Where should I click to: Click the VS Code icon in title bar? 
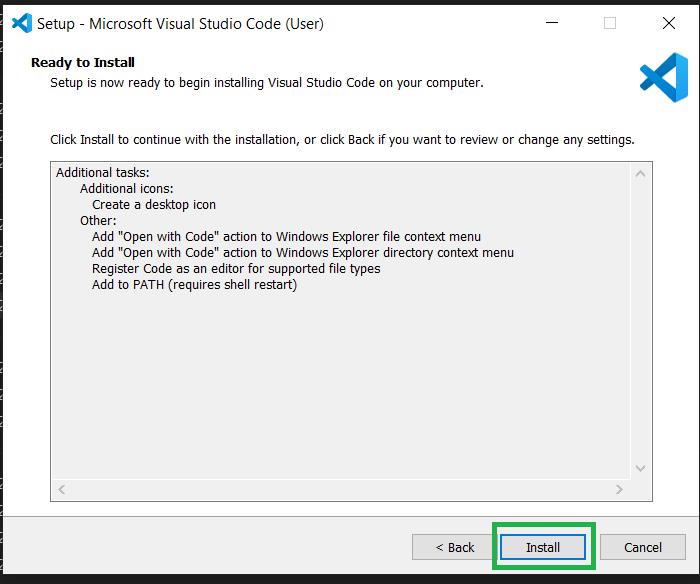pyautogui.click(x=21, y=23)
